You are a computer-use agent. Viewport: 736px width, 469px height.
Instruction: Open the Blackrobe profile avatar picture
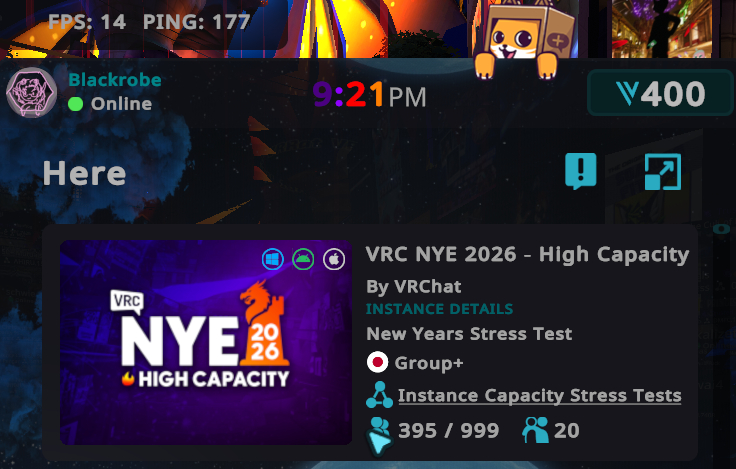tap(31, 92)
